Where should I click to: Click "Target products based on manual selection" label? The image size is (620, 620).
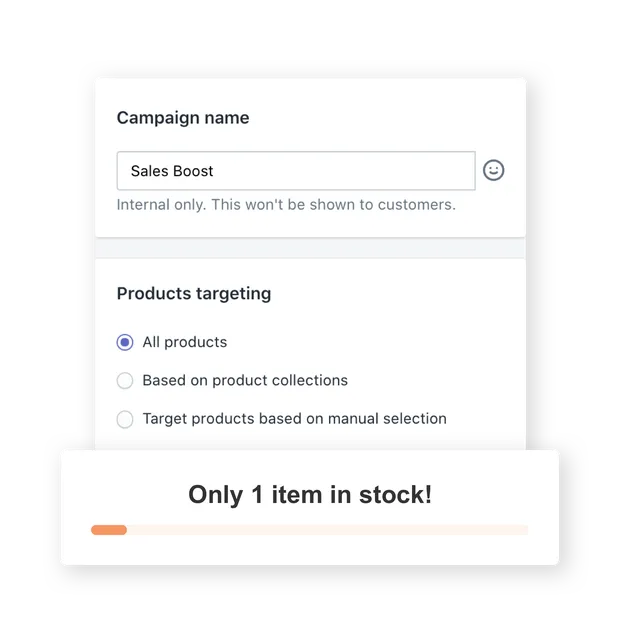coord(295,419)
